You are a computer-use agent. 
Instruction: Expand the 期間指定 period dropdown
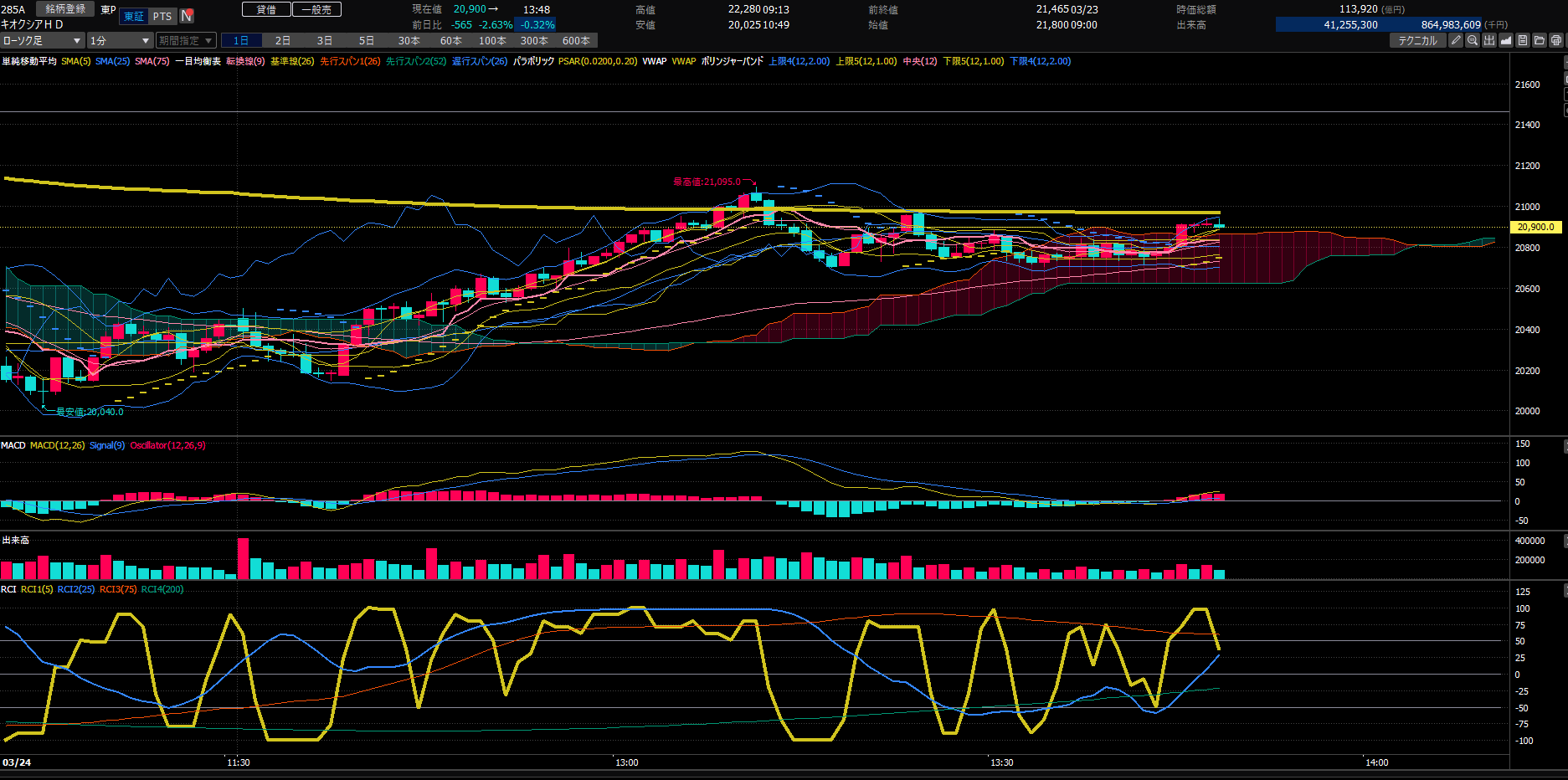(x=186, y=40)
